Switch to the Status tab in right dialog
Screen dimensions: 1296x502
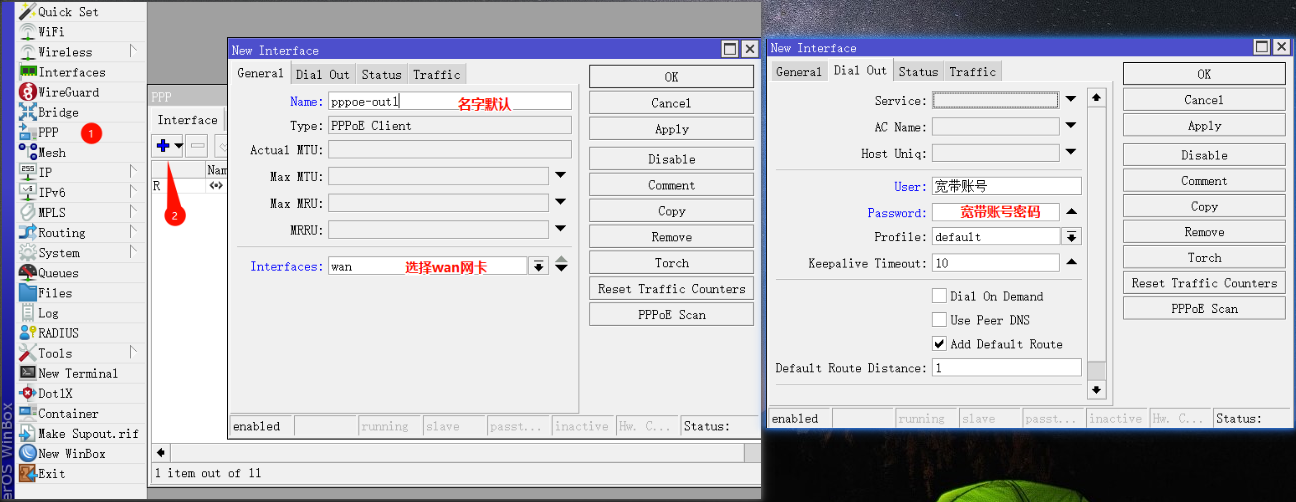click(x=918, y=71)
